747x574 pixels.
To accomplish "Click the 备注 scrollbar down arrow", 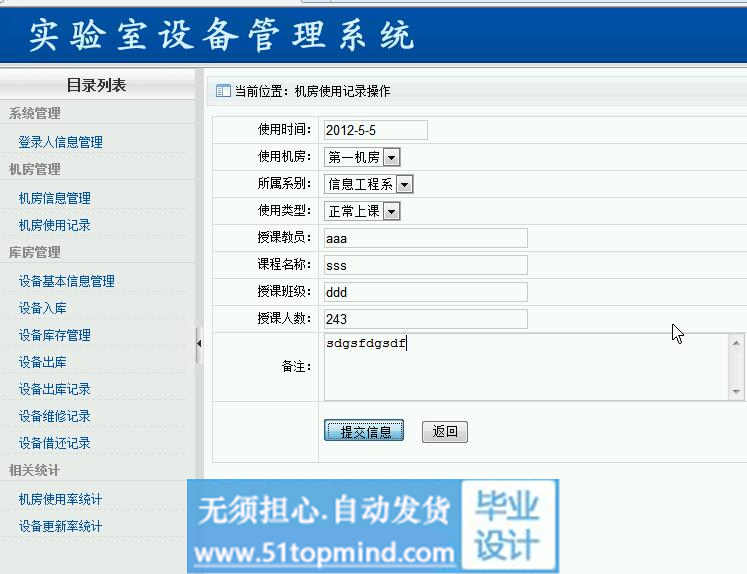I will pos(737,392).
